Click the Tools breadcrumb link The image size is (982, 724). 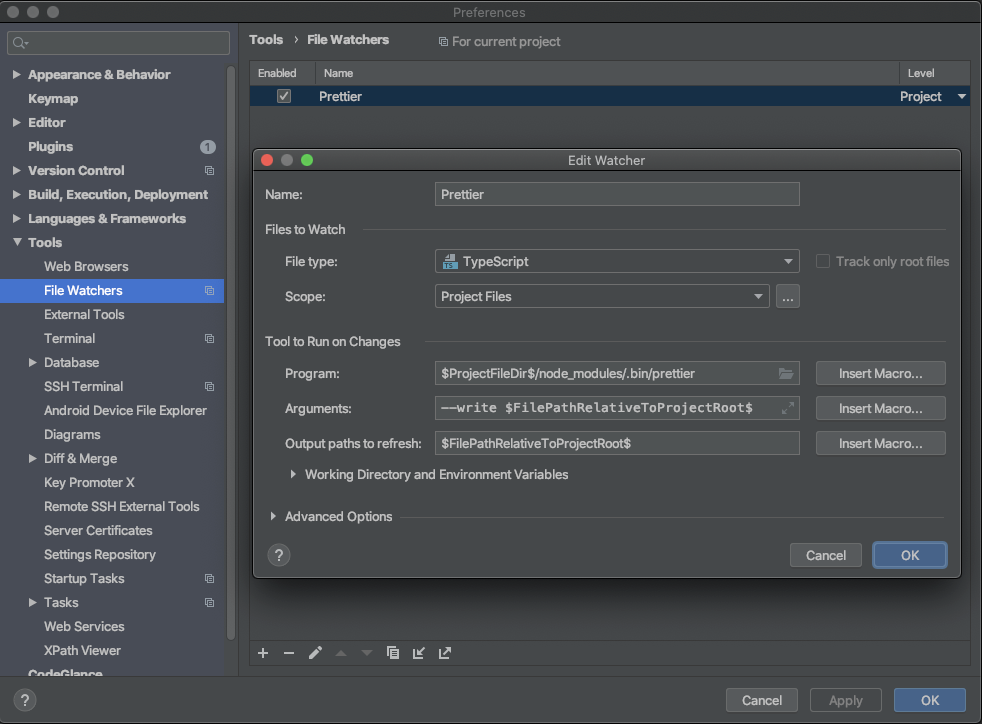(x=266, y=39)
